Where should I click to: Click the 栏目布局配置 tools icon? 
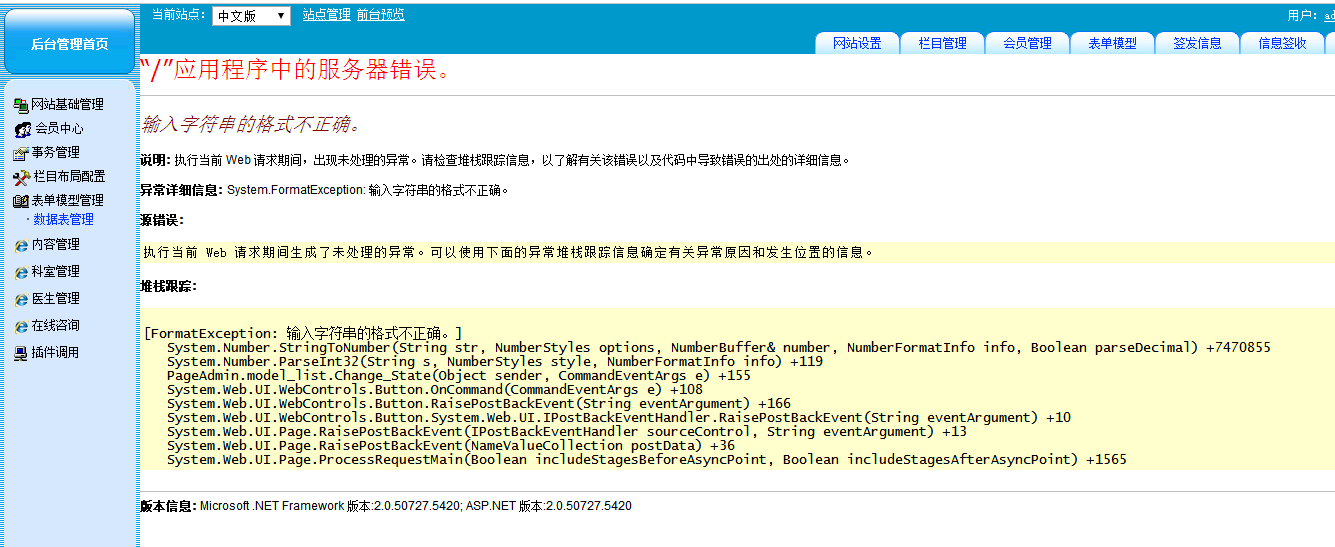(x=22, y=177)
